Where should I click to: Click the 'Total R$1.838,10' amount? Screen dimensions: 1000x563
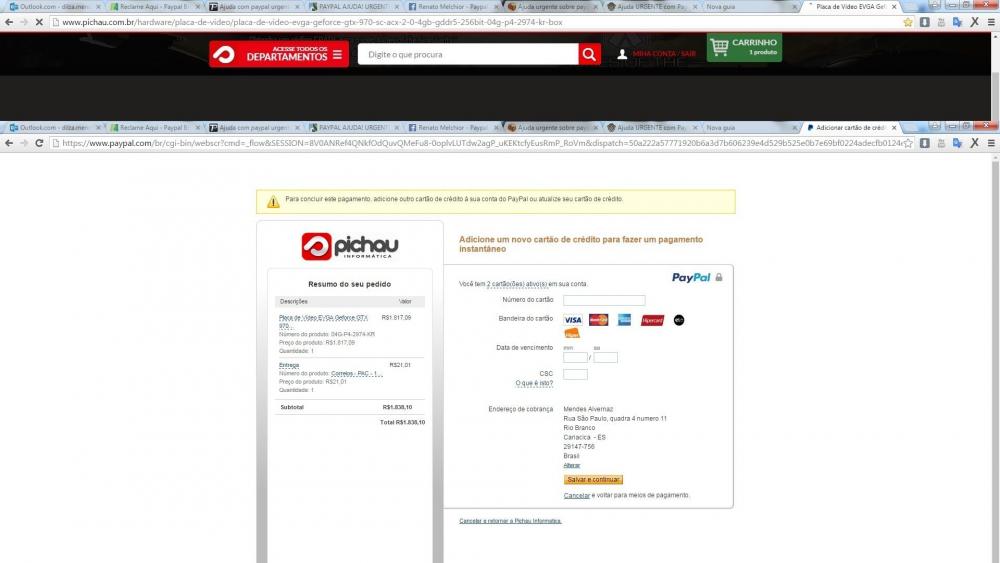402,422
